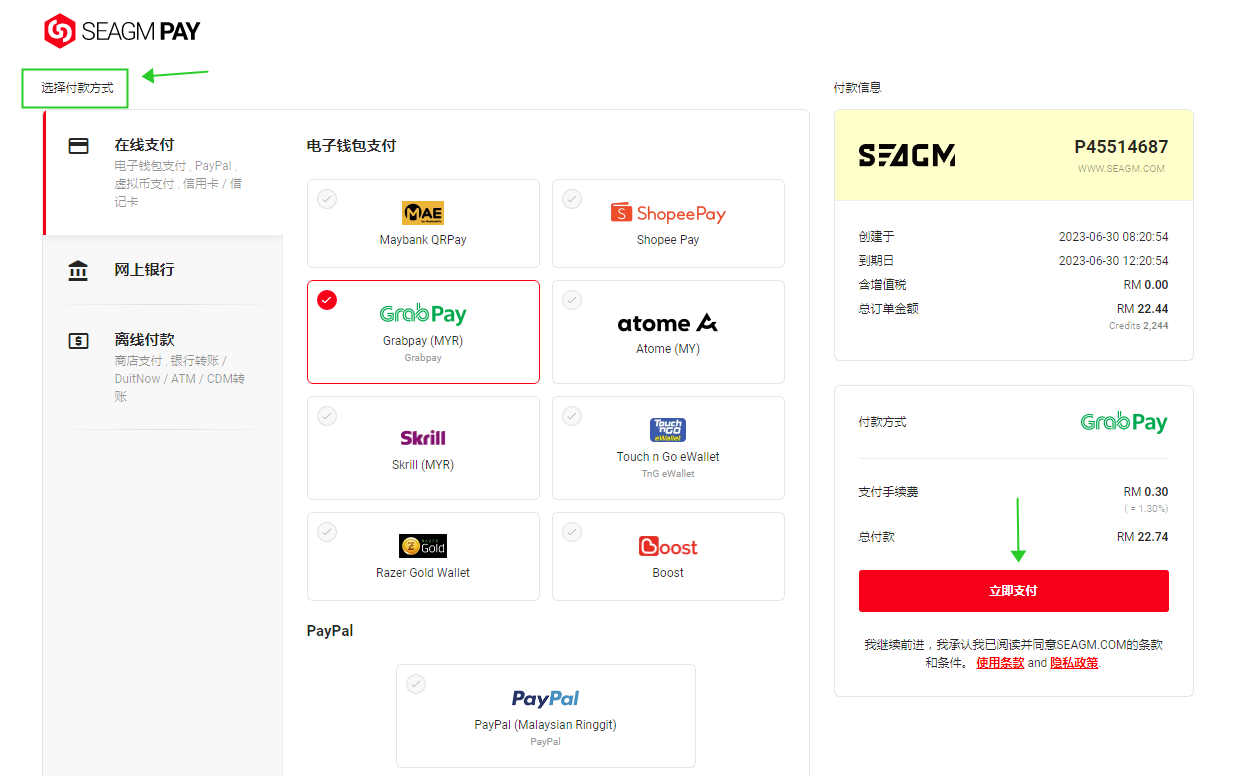Open the 使用条款 terms link
Image resolution: width=1236 pixels, height=776 pixels.
[1000, 663]
